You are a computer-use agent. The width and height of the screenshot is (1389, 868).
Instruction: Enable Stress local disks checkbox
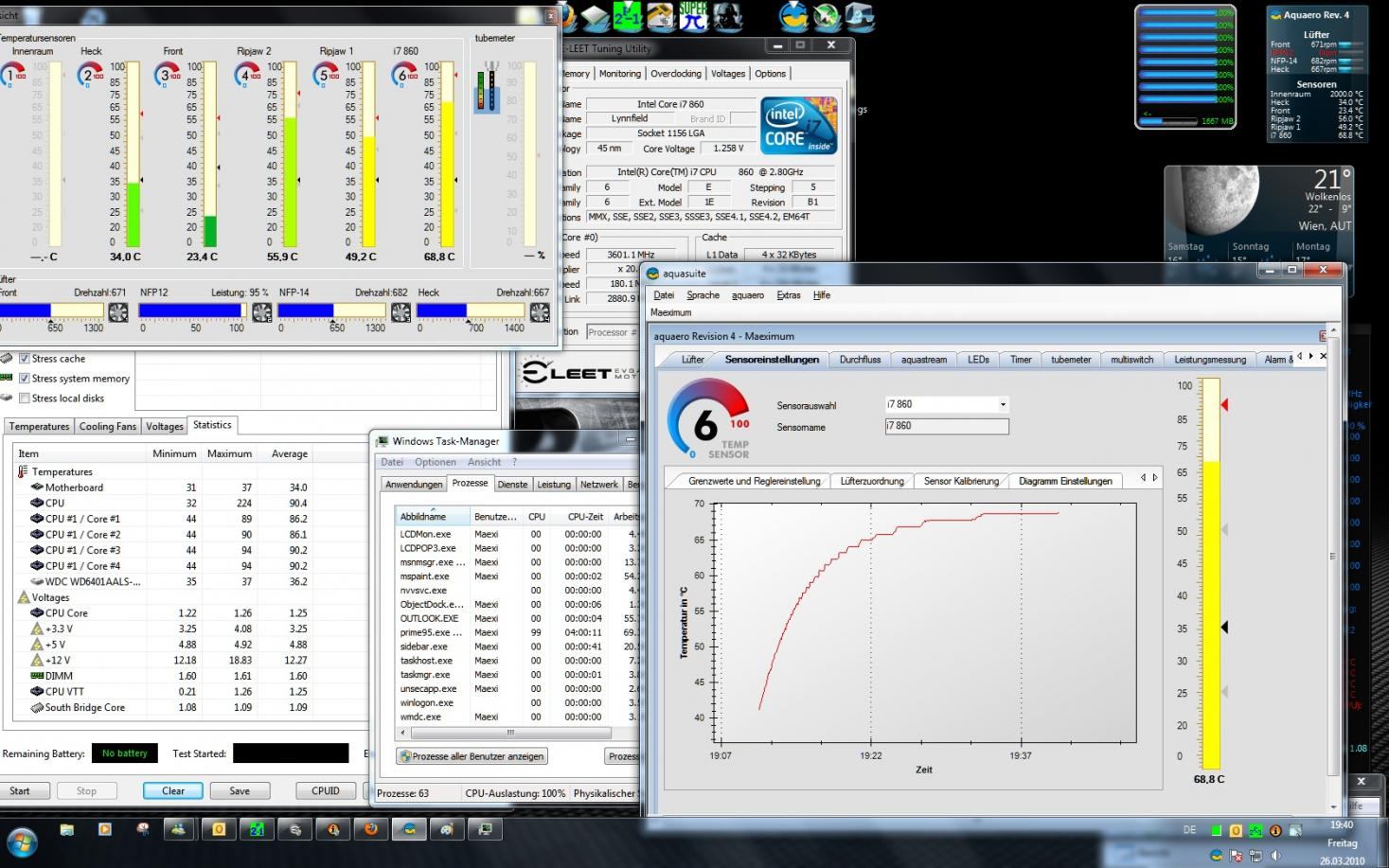pos(25,399)
